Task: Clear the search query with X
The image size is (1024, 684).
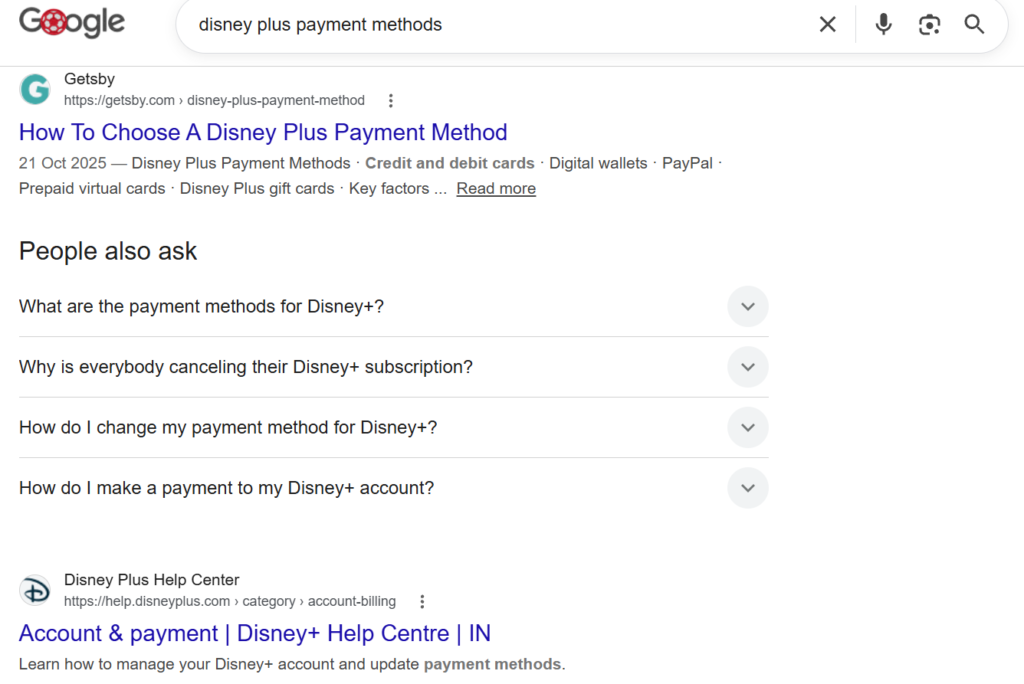Action: (827, 25)
